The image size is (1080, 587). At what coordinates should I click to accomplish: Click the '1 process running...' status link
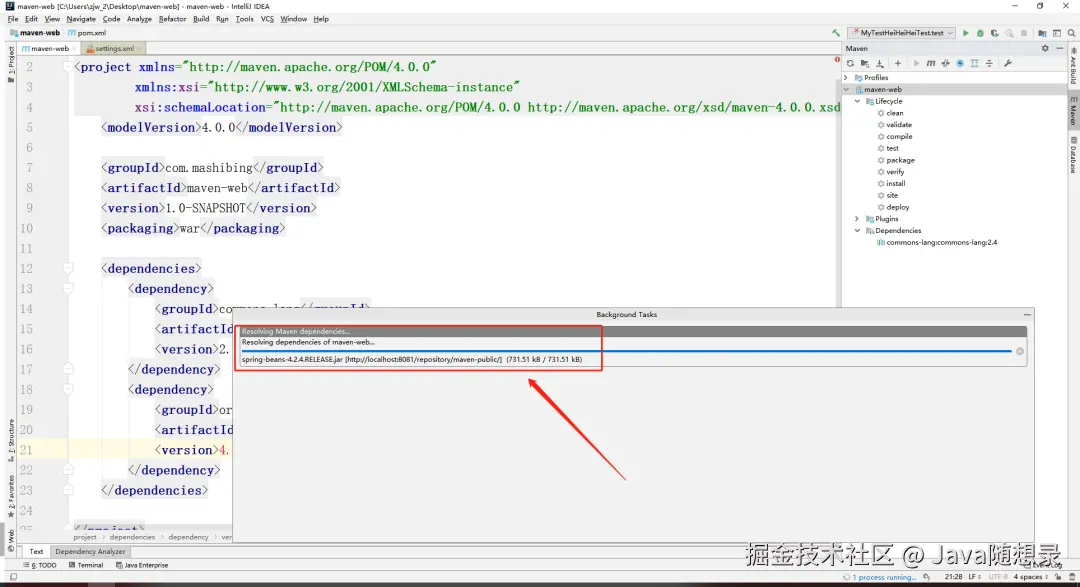point(884,577)
